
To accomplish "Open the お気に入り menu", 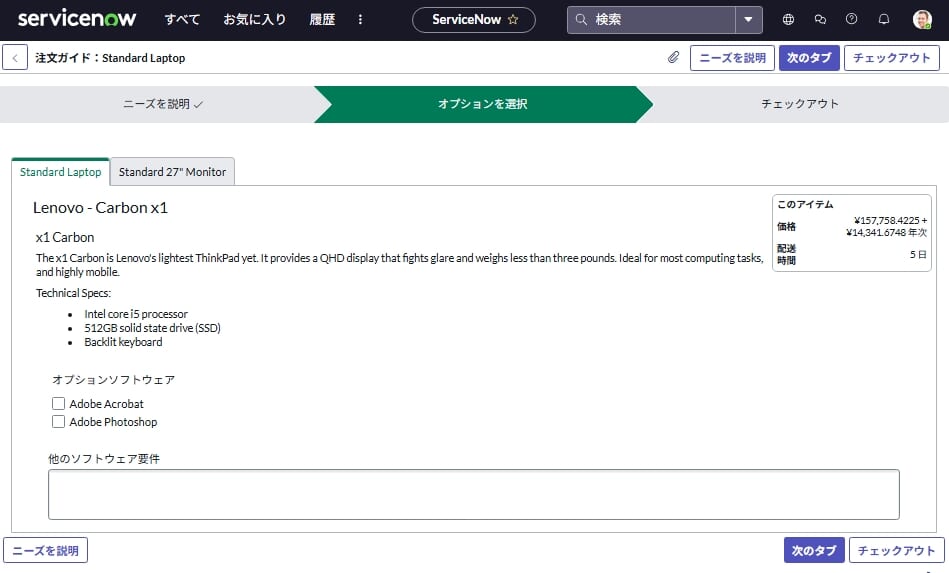I will (x=254, y=19).
